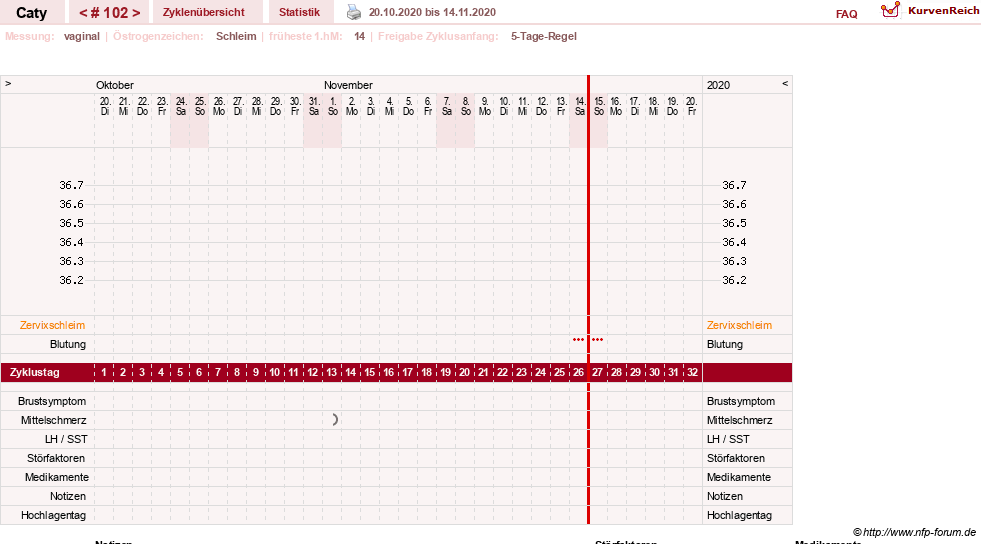The width and height of the screenshot is (981, 544).
Task: Click date header 31. Sa
Action: click(314, 106)
